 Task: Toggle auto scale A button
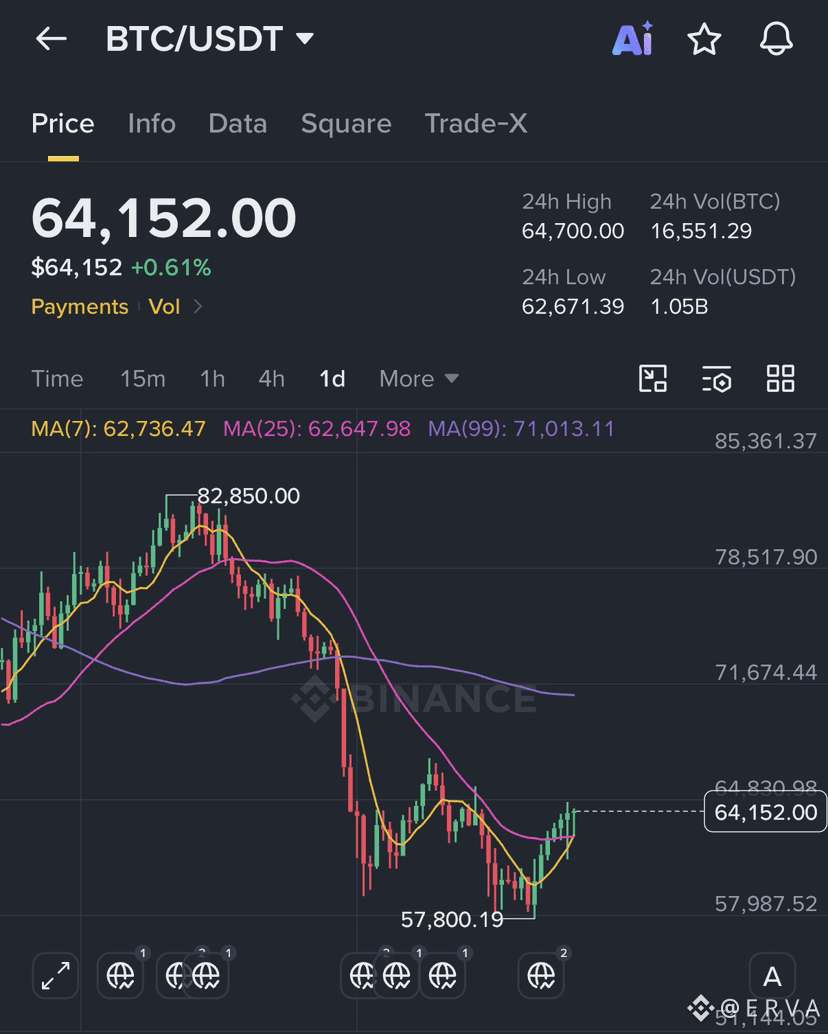(772, 976)
